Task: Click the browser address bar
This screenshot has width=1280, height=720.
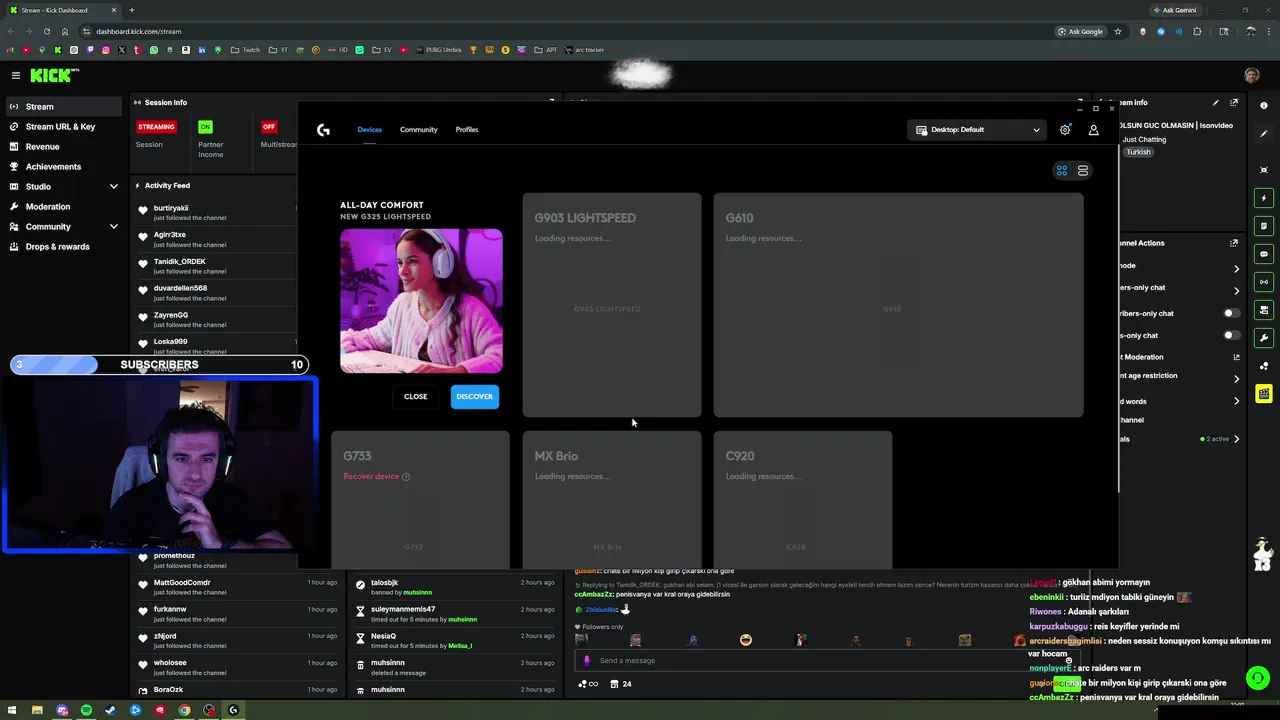Action: [x=560, y=31]
